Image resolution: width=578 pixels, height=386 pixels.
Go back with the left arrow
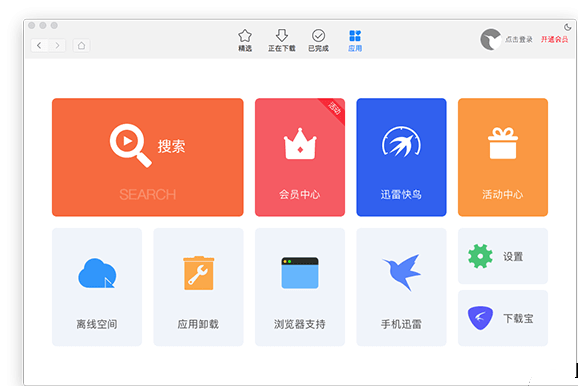point(39,46)
